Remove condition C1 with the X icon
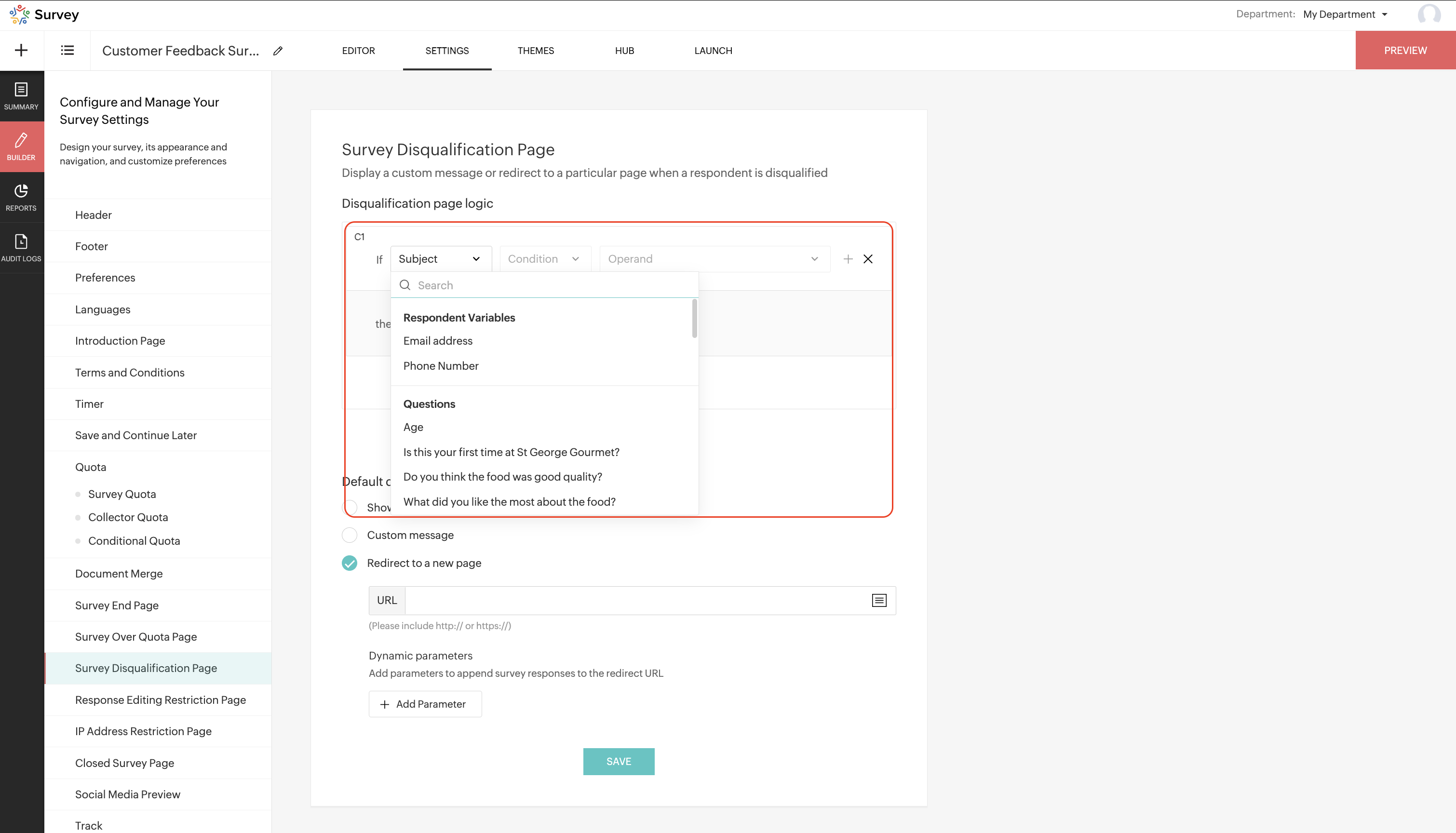 [868, 259]
